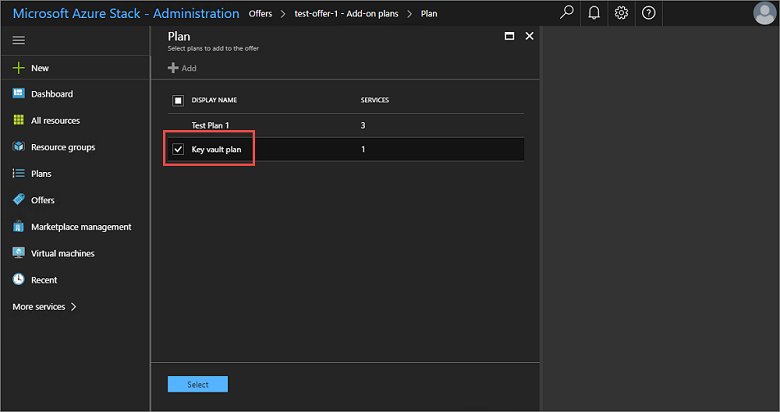Click the Offers breadcrumb
The width and height of the screenshot is (780, 412).
pyautogui.click(x=259, y=14)
